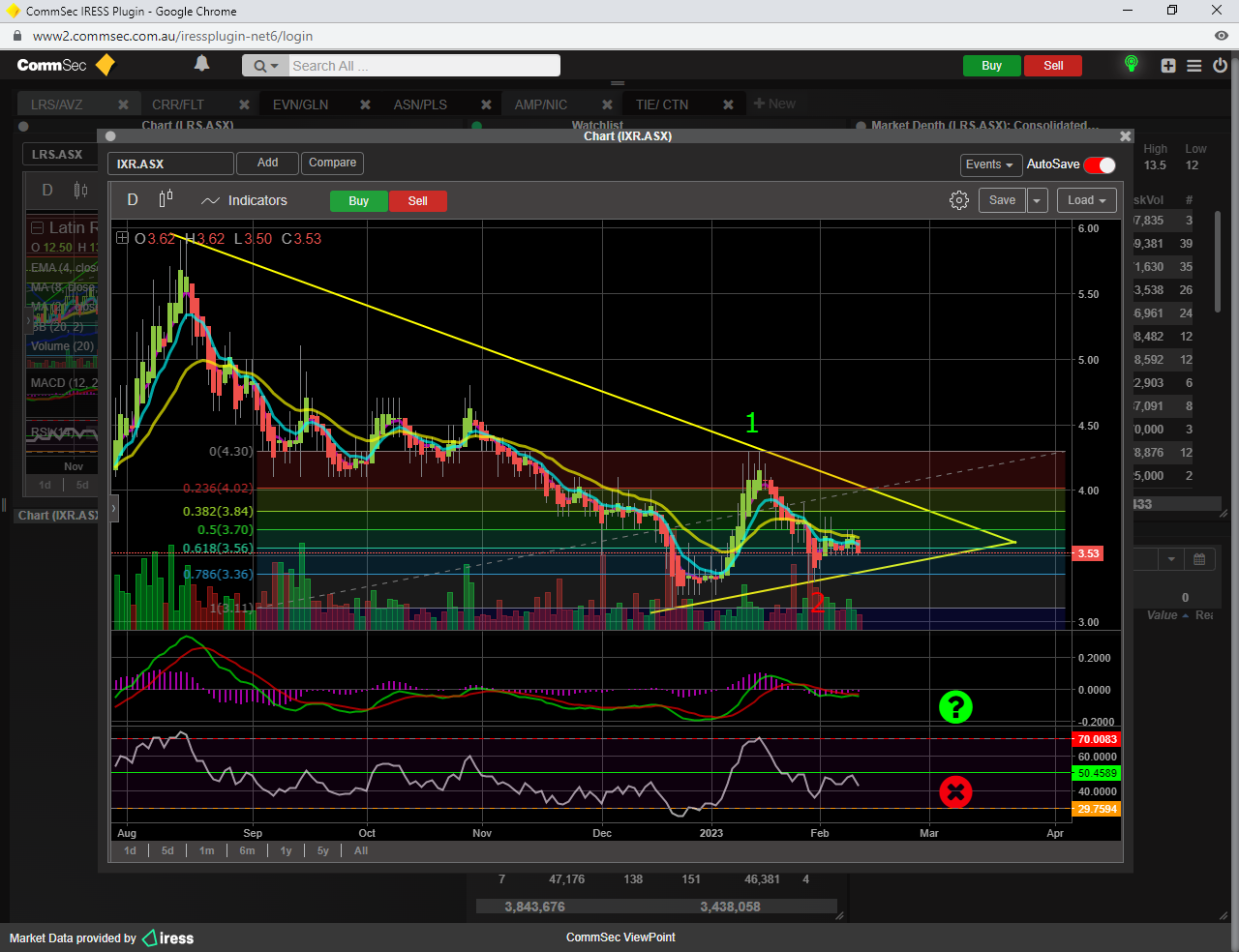The height and width of the screenshot is (952, 1239).
Task: Open the search type magnifier dropdown
Action: [x=264, y=66]
